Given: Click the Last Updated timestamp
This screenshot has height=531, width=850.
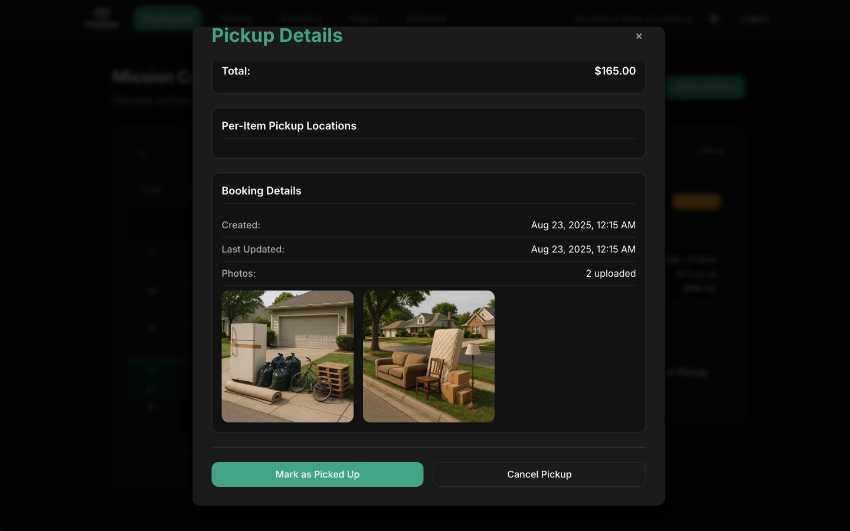Looking at the screenshot, I should (x=583, y=249).
